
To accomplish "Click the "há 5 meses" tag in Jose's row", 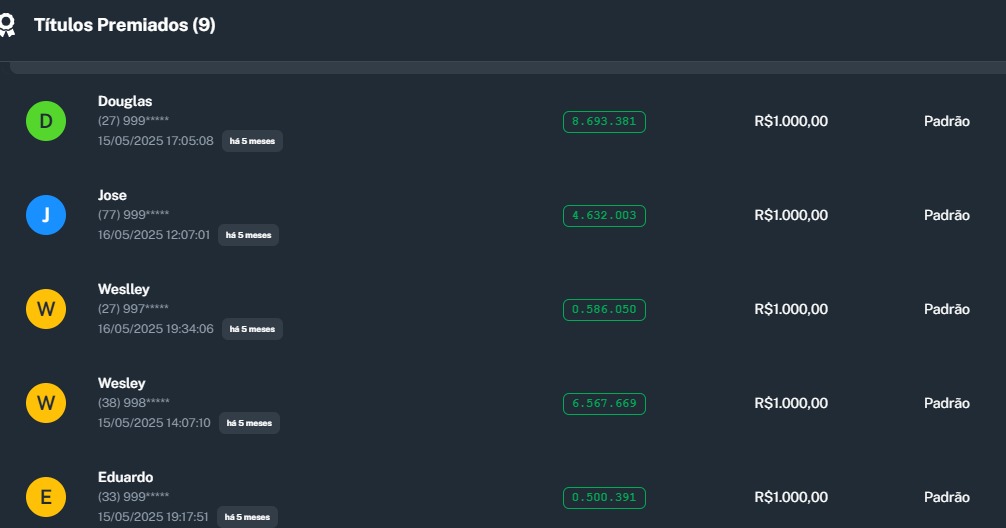I will click(x=248, y=235).
